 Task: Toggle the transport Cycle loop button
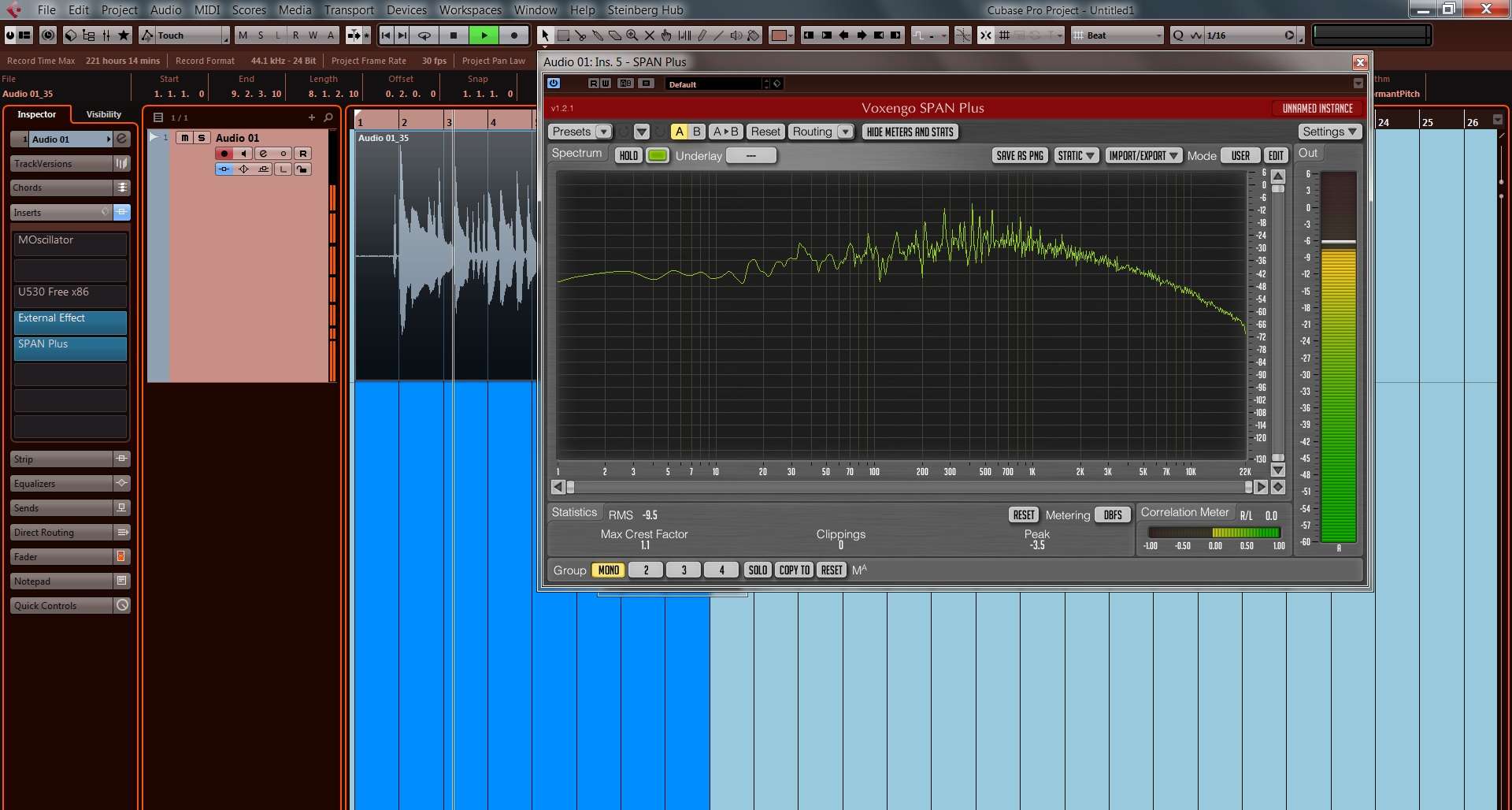click(424, 35)
